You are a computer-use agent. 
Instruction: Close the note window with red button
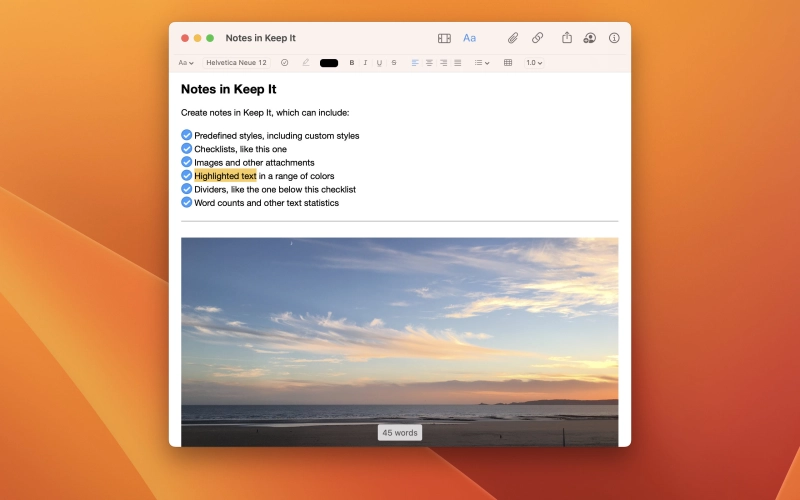(x=185, y=38)
